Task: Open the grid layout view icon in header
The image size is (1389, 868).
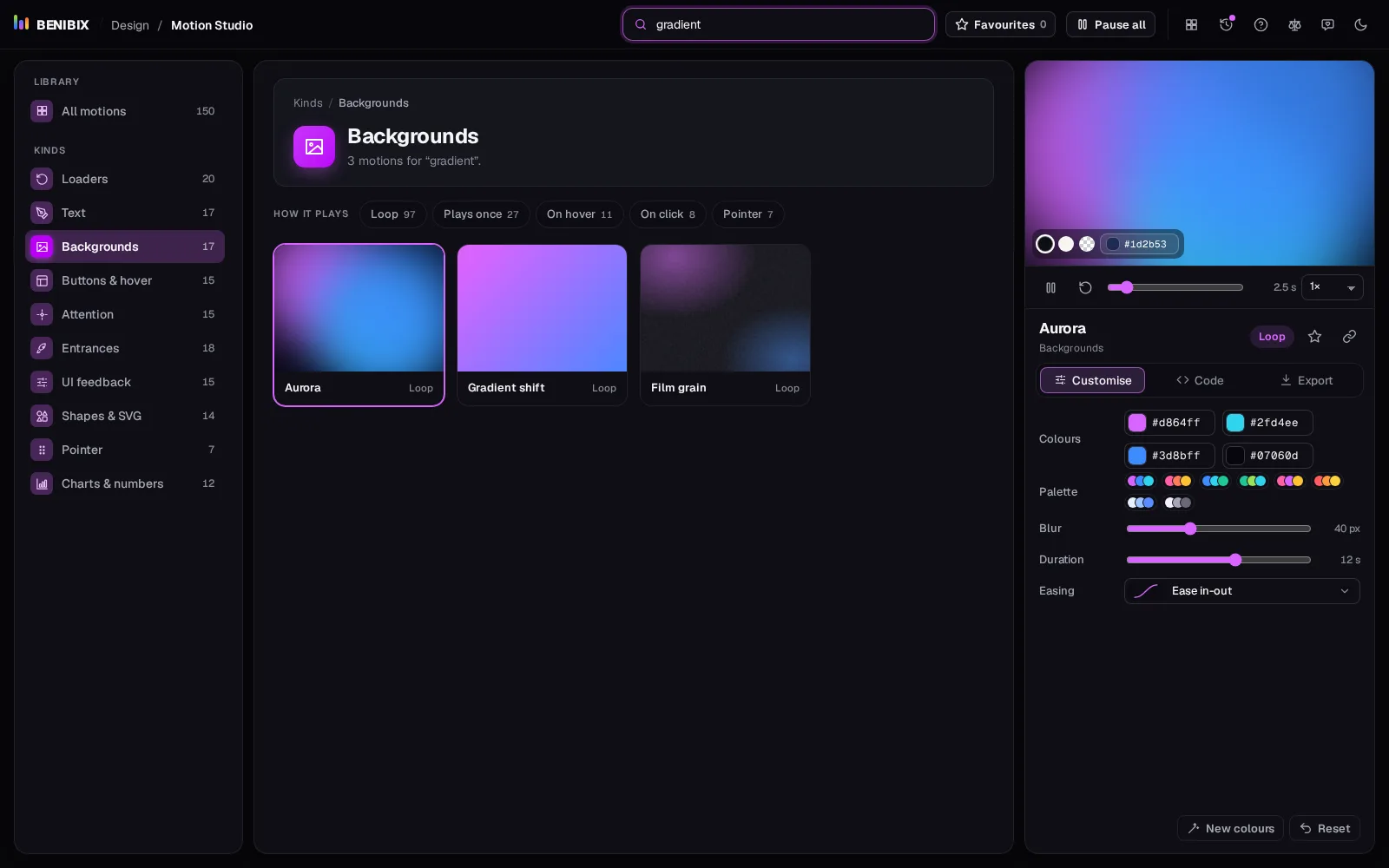Action: click(1191, 24)
